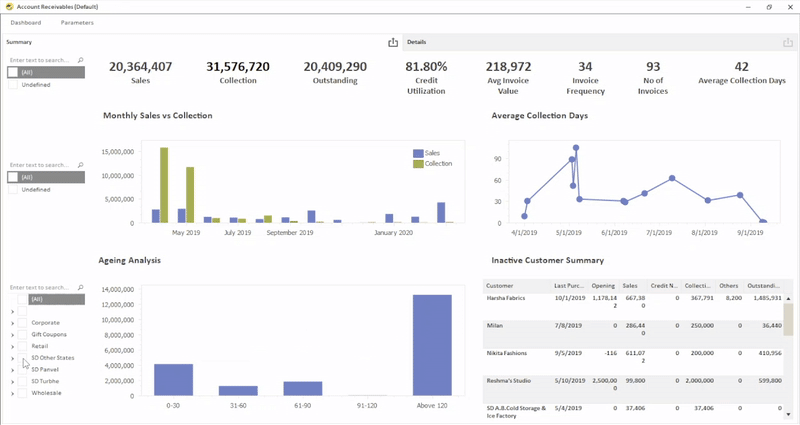Expand the Wholesale group arrow
This screenshot has height=425, width=800.
tap(12, 394)
